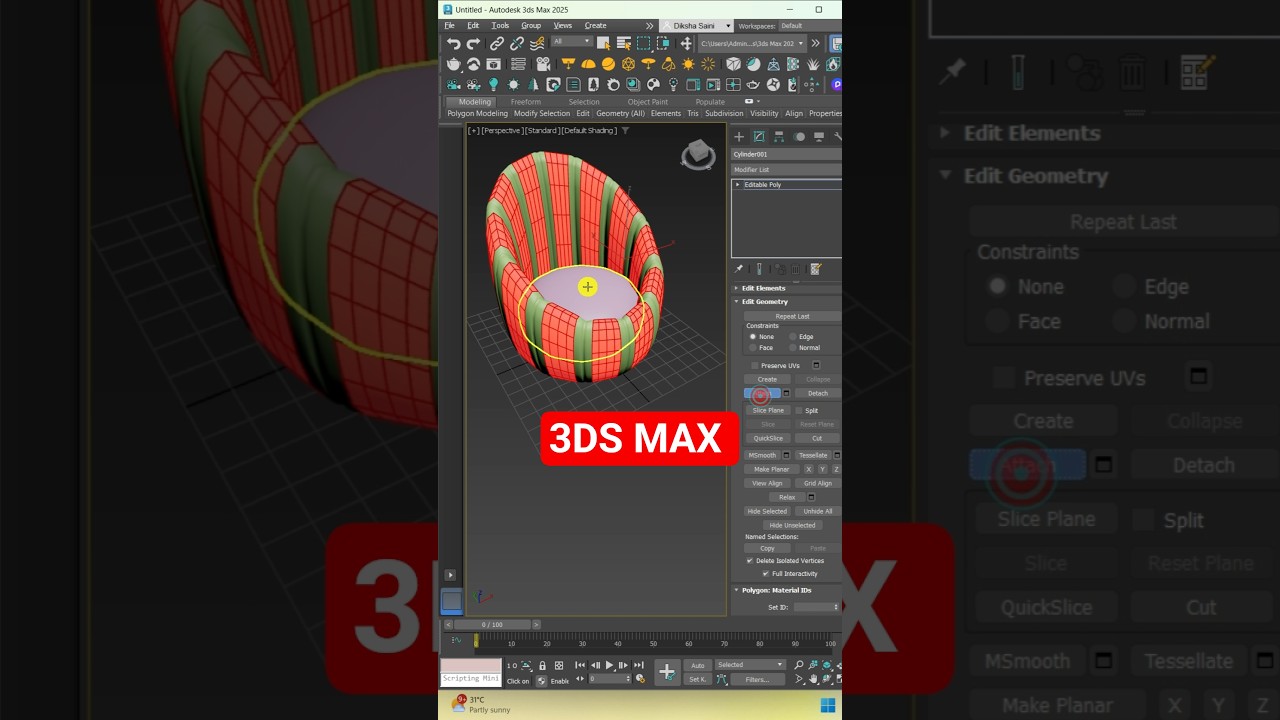Select the None constraint radio button
The height and width of the screenshot is (720, 1280).
754,337
